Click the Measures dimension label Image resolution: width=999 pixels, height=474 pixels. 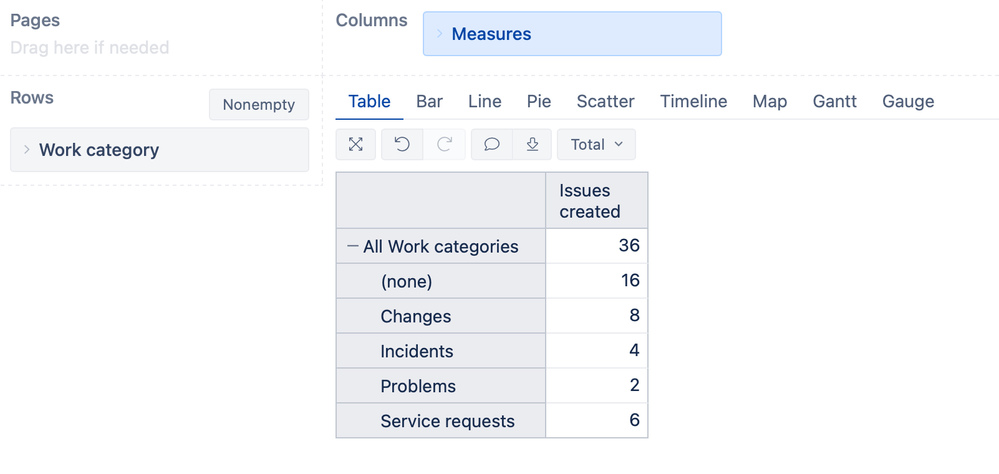[491, 34]
